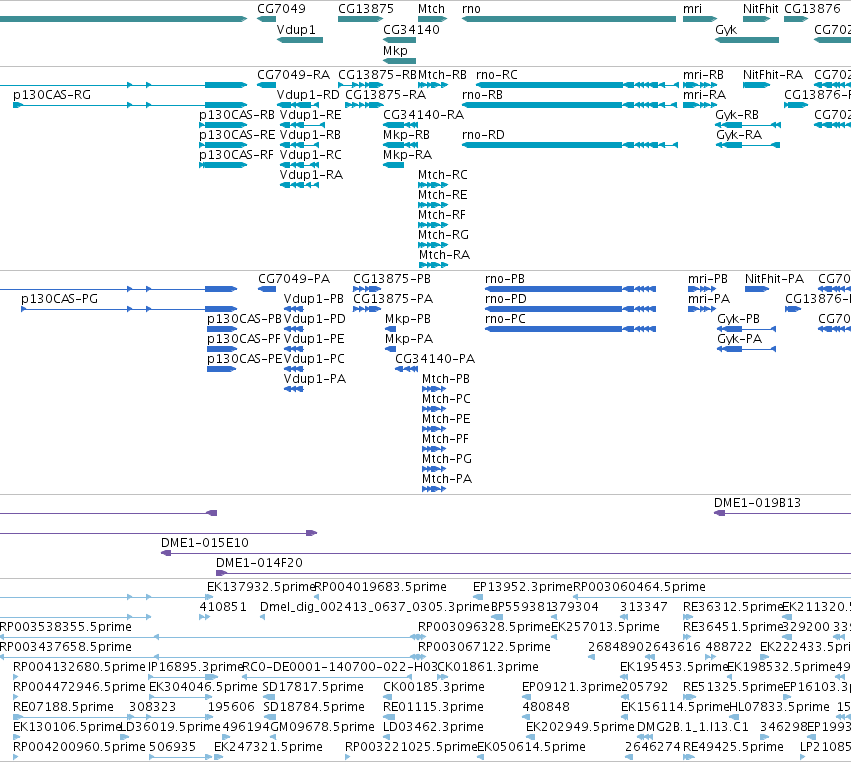The width and height of the screenshot is (851, 762).
Task: Select the CG34140 gene label
Action: tap(411, 30)
